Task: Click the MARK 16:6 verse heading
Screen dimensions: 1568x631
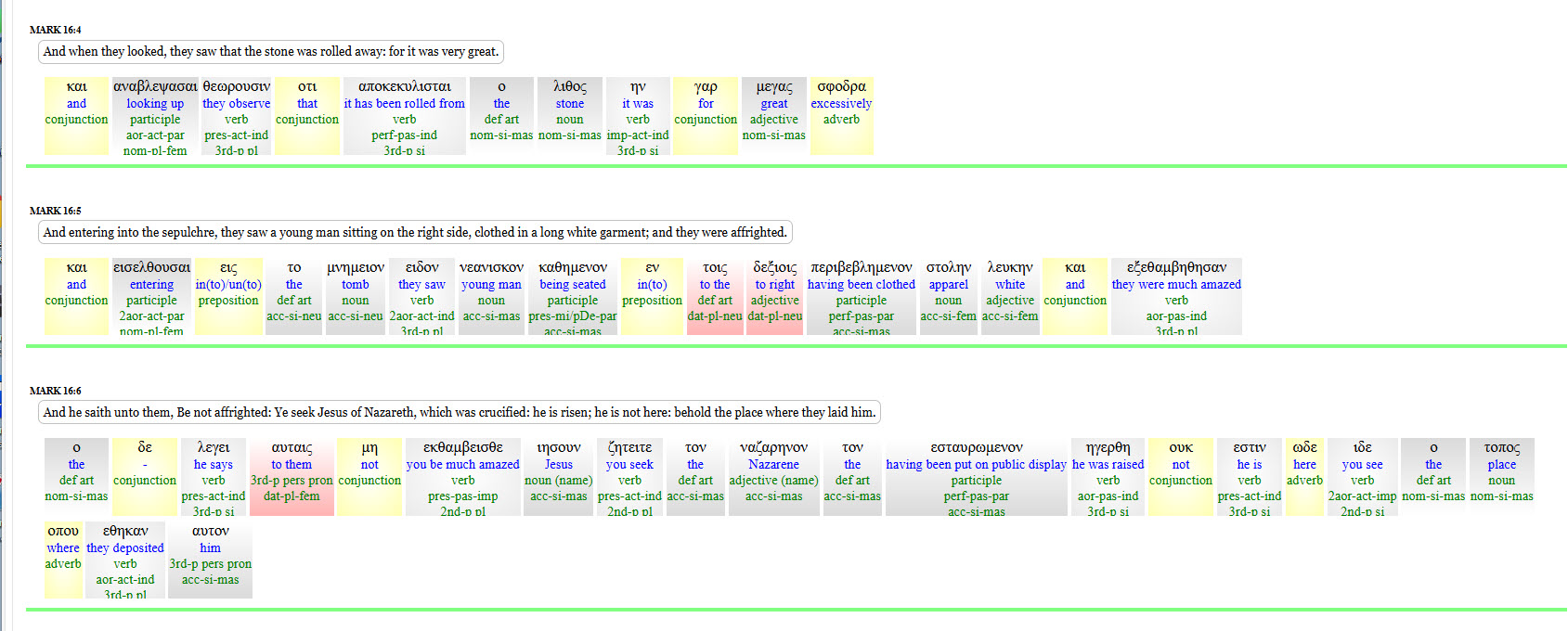Action: (x=55, y=391)
